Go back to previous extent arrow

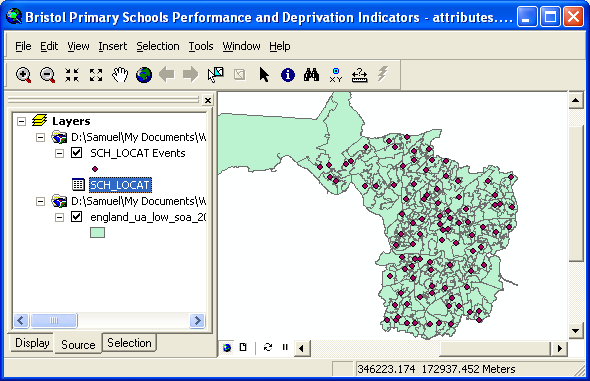pos(167,74)
